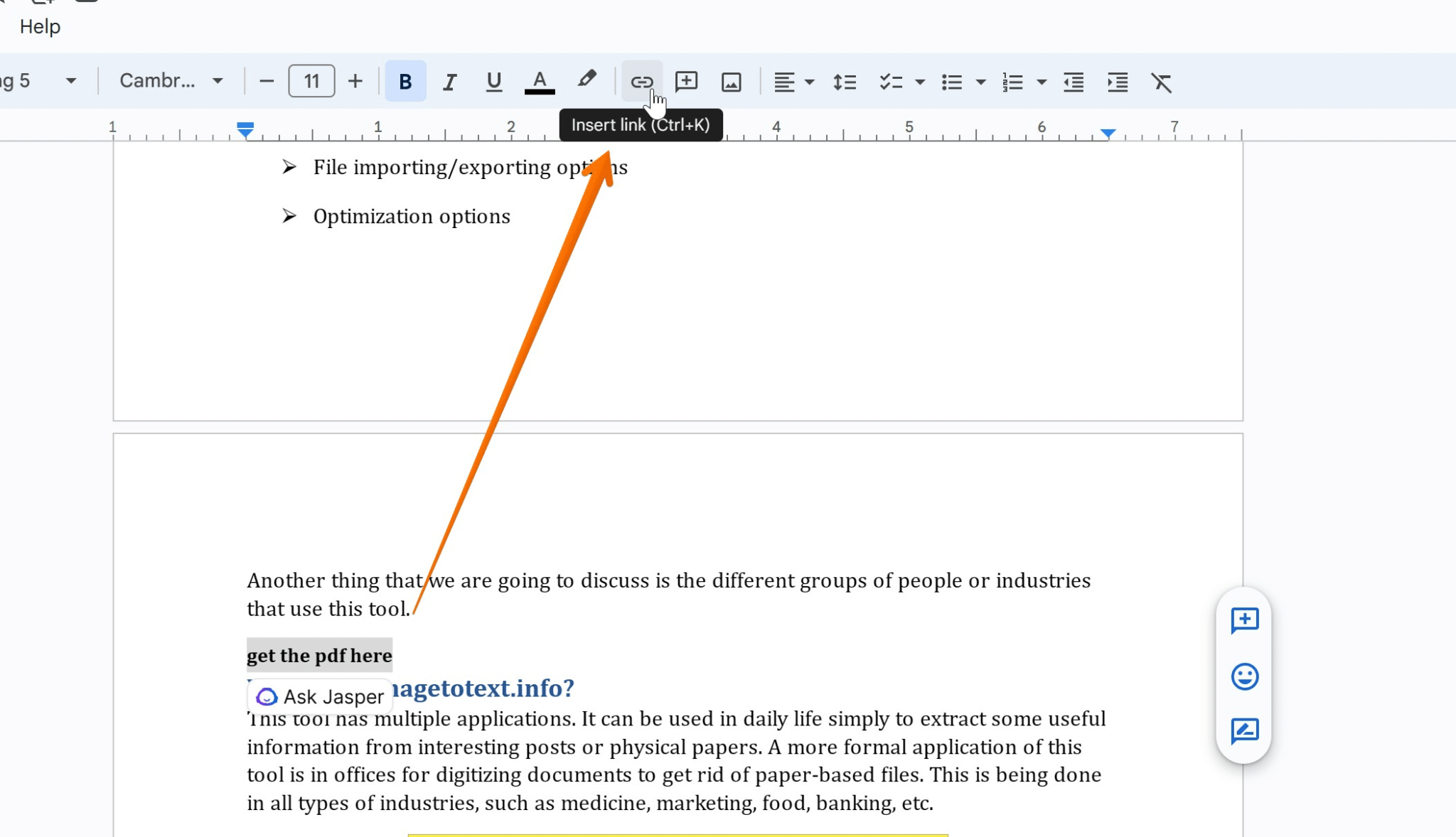
Task: Open line spacing options
Action: pyautogui.click(x=845, y=81)
